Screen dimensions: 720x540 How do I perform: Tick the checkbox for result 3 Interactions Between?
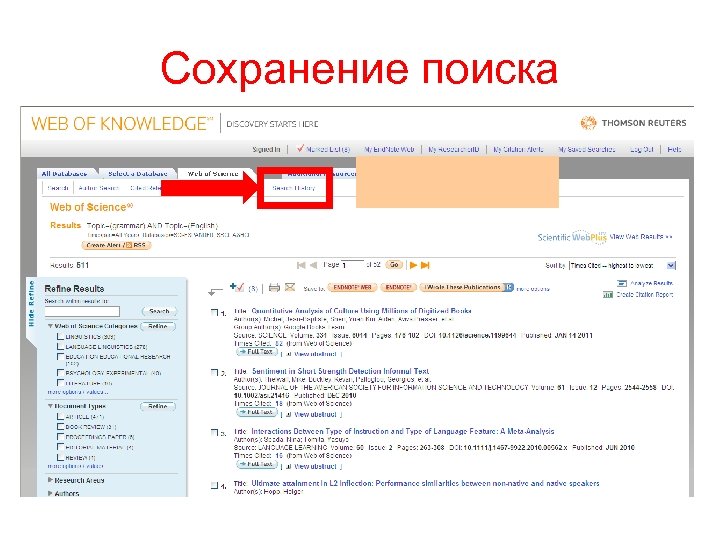coord(214,433)
